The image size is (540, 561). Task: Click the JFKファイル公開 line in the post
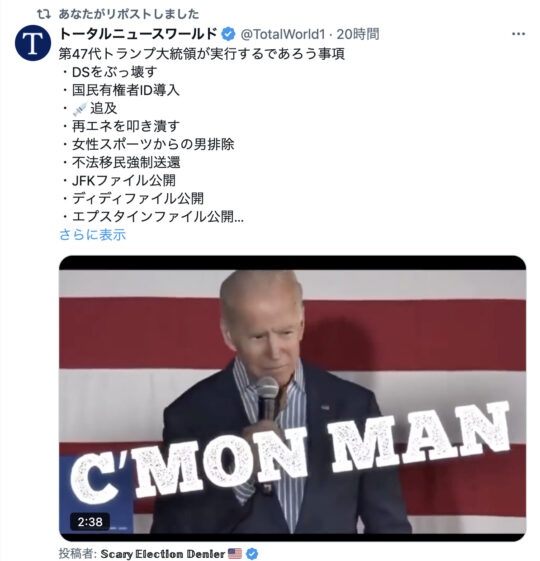click(x=124, y=180)
